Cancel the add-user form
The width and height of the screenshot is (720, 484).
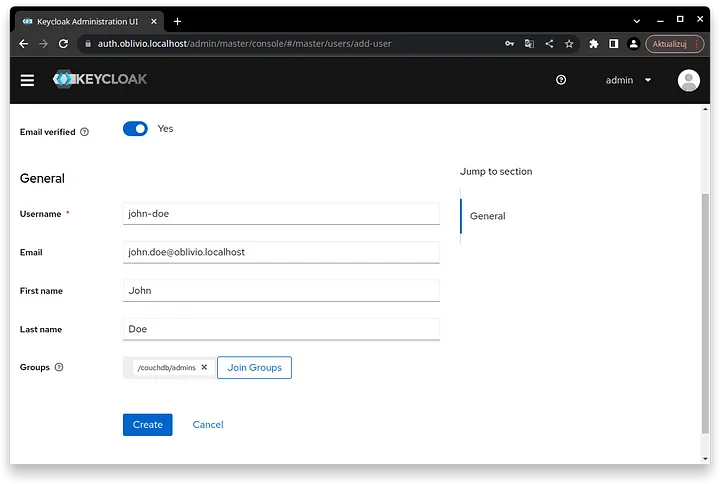click(x=208, y=424)
